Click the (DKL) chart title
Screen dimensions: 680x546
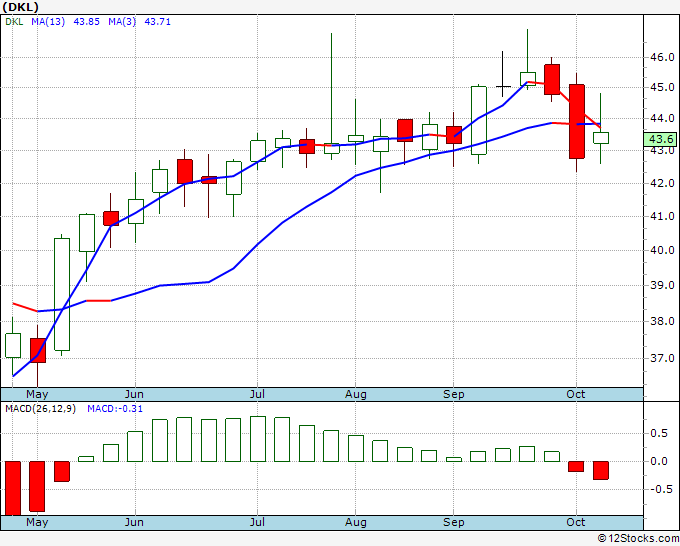(20, 7)
